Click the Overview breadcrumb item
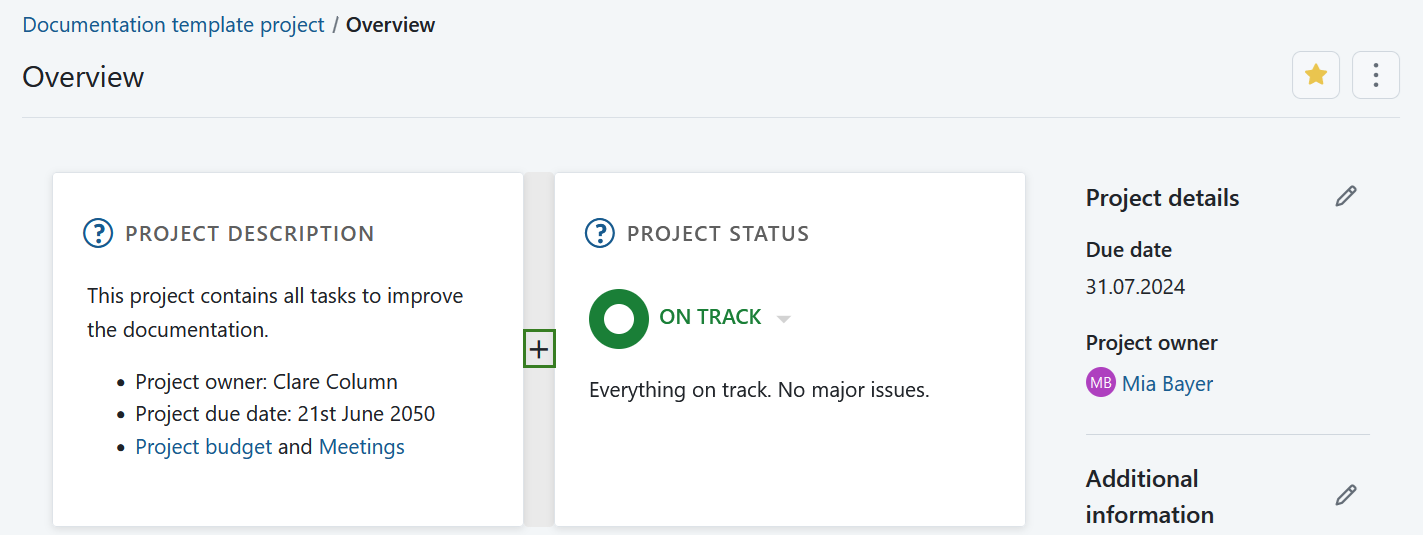This screenshot has height=535, width=1423. pyautogui.click(x=390, y=25)
